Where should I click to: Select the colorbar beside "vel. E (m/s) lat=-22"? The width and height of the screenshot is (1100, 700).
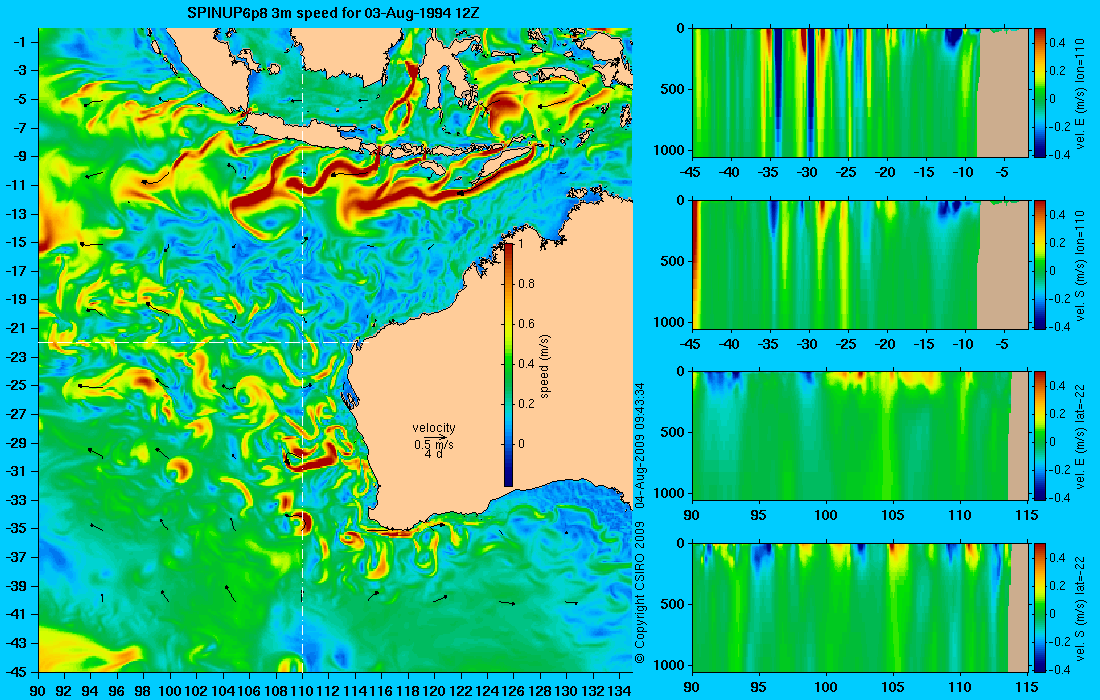click(1039, 436)
